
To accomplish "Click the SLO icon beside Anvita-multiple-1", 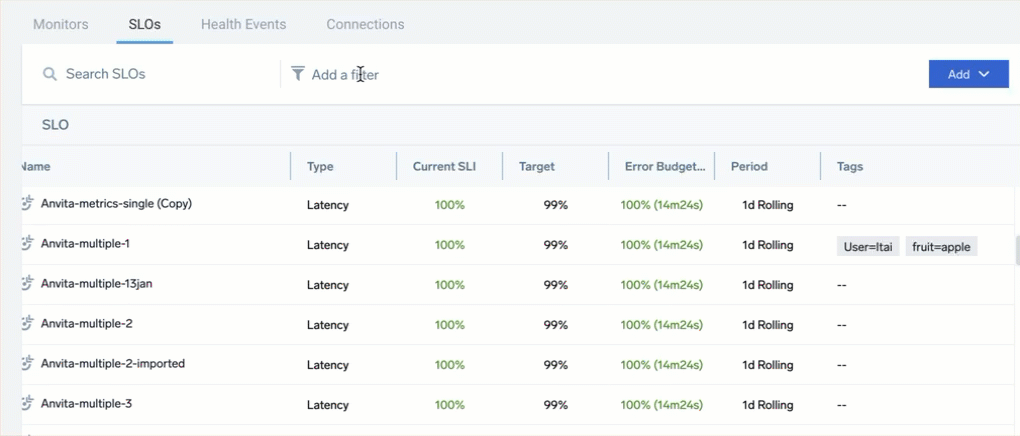I will coord(28,244).
